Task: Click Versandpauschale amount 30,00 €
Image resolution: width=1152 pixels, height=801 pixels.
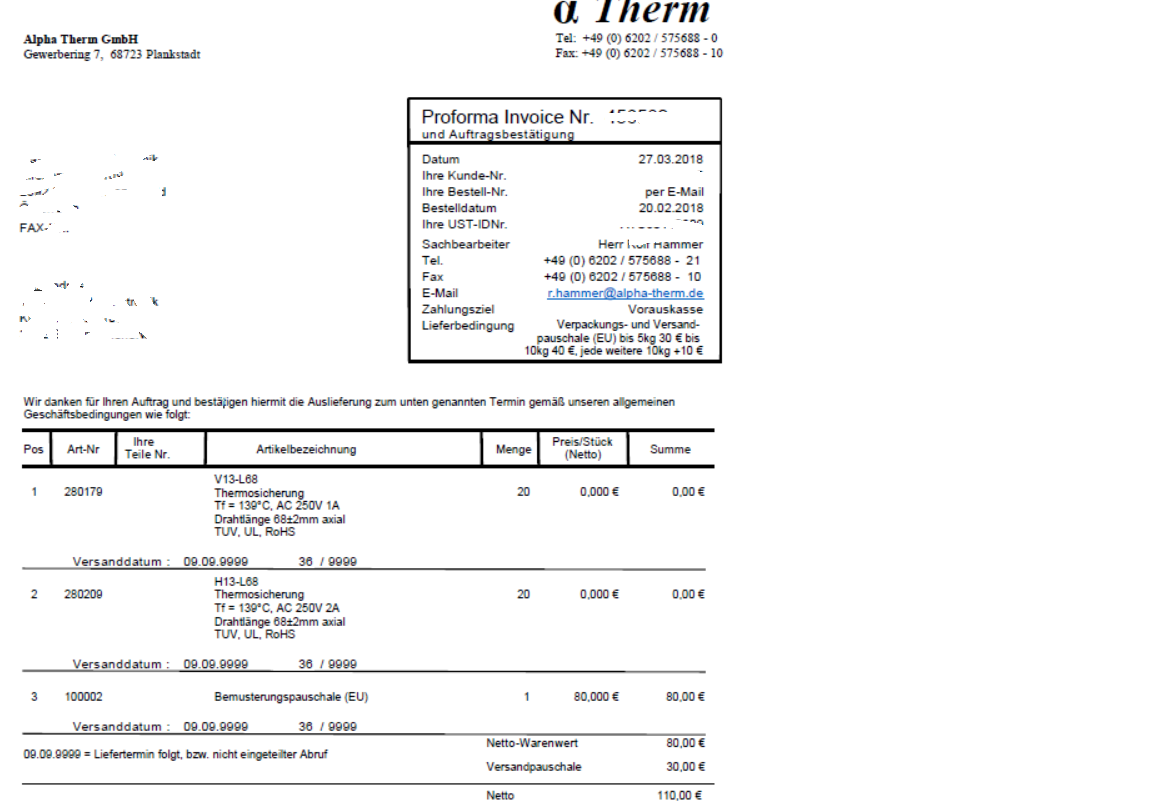Action: click(x=685, y=766)
